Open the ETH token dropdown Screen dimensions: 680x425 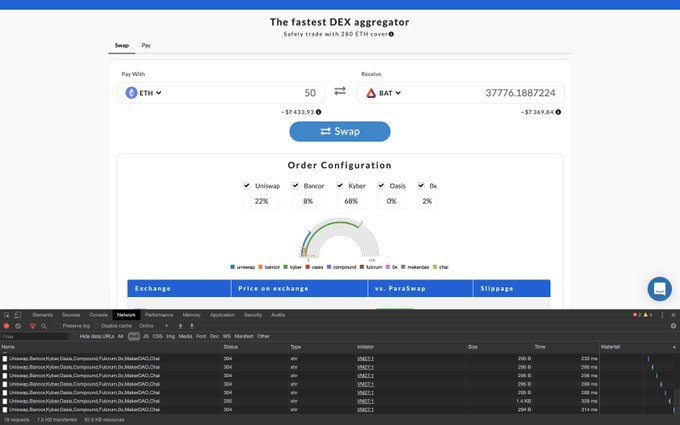click(x=144, y=93)
